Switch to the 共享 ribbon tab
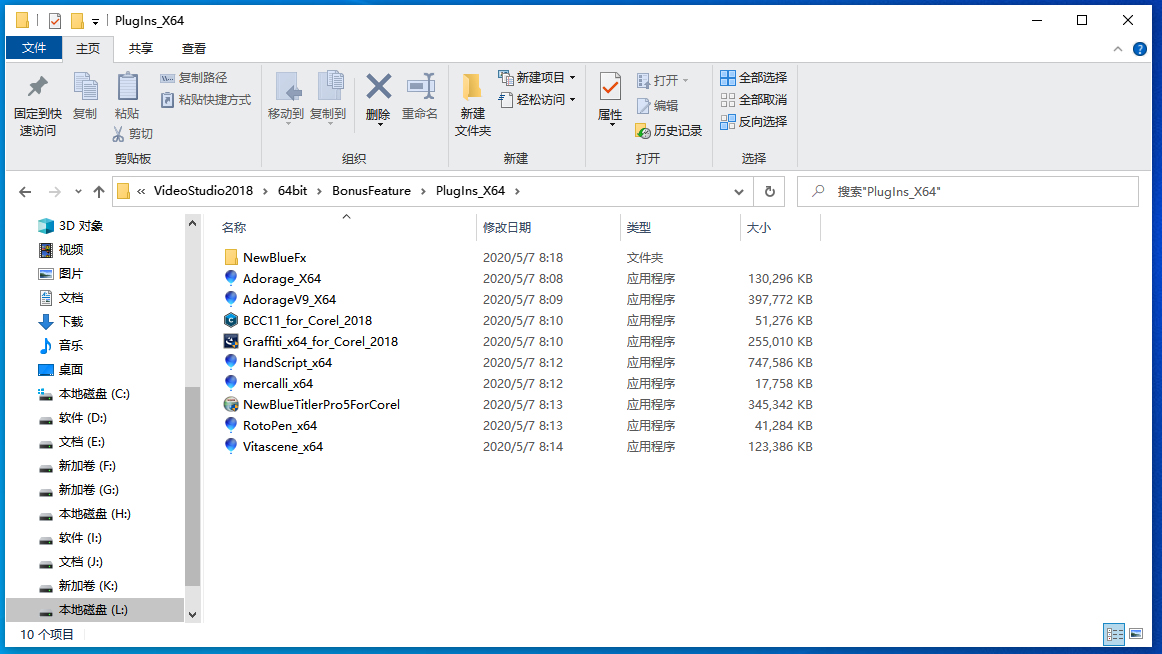 tap(141, 49)
